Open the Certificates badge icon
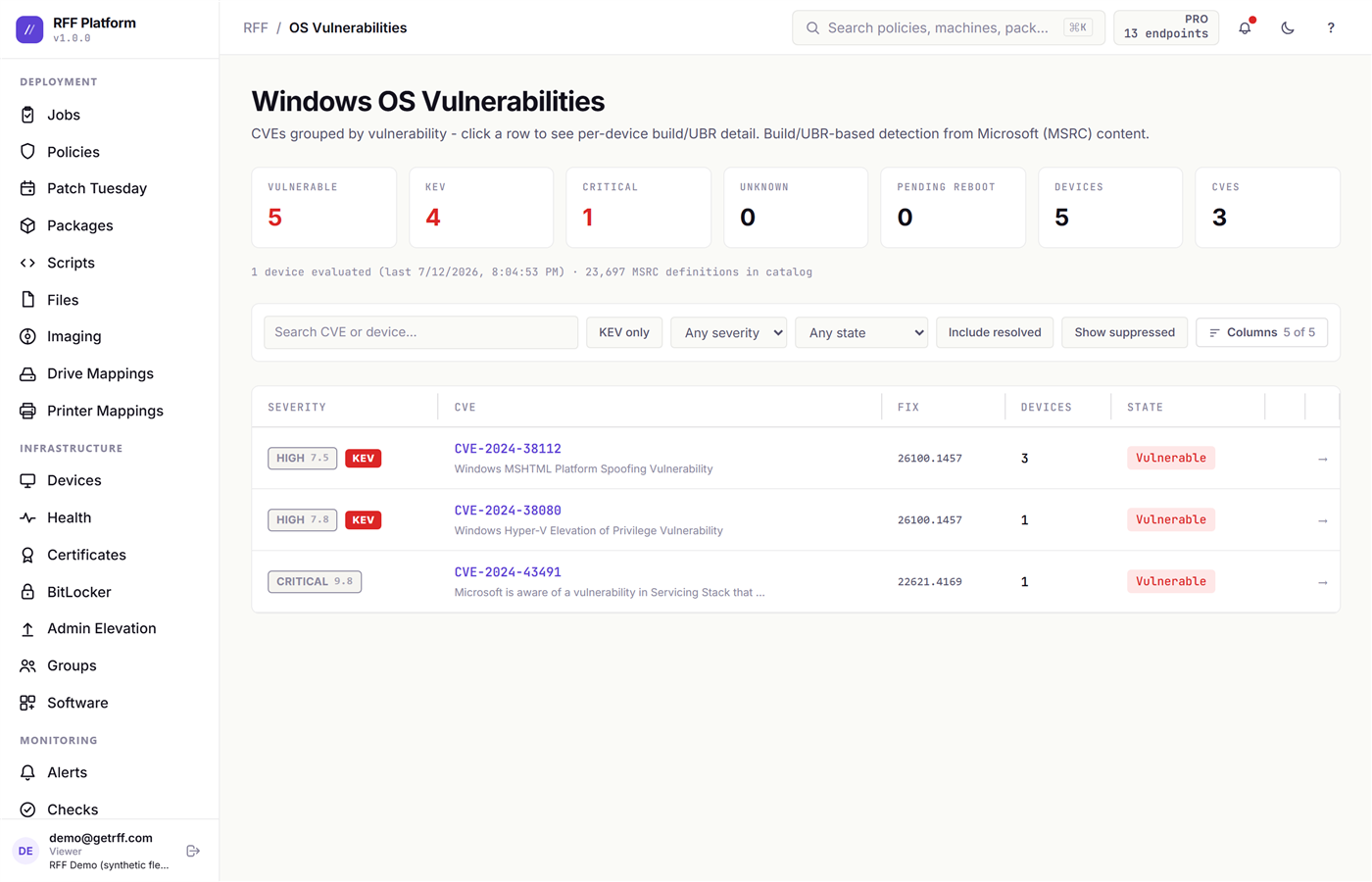The height and width of the screenshot is (882, 1372). tap(27, 555)
